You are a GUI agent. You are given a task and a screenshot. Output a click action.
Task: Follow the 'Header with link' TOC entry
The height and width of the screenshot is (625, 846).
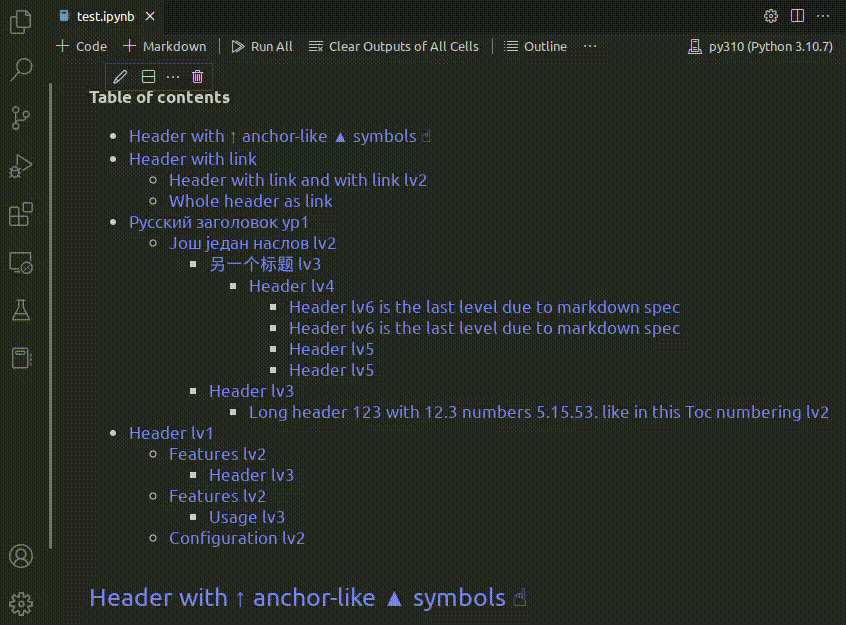192,158
